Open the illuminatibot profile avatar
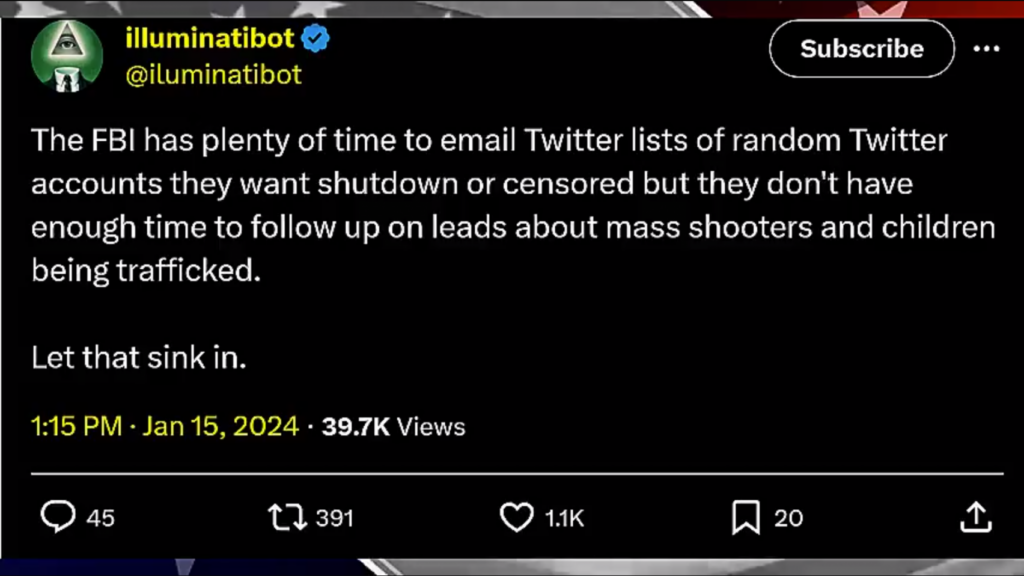The height and width of the screenshot is (576, 1024). pos(67,54)
